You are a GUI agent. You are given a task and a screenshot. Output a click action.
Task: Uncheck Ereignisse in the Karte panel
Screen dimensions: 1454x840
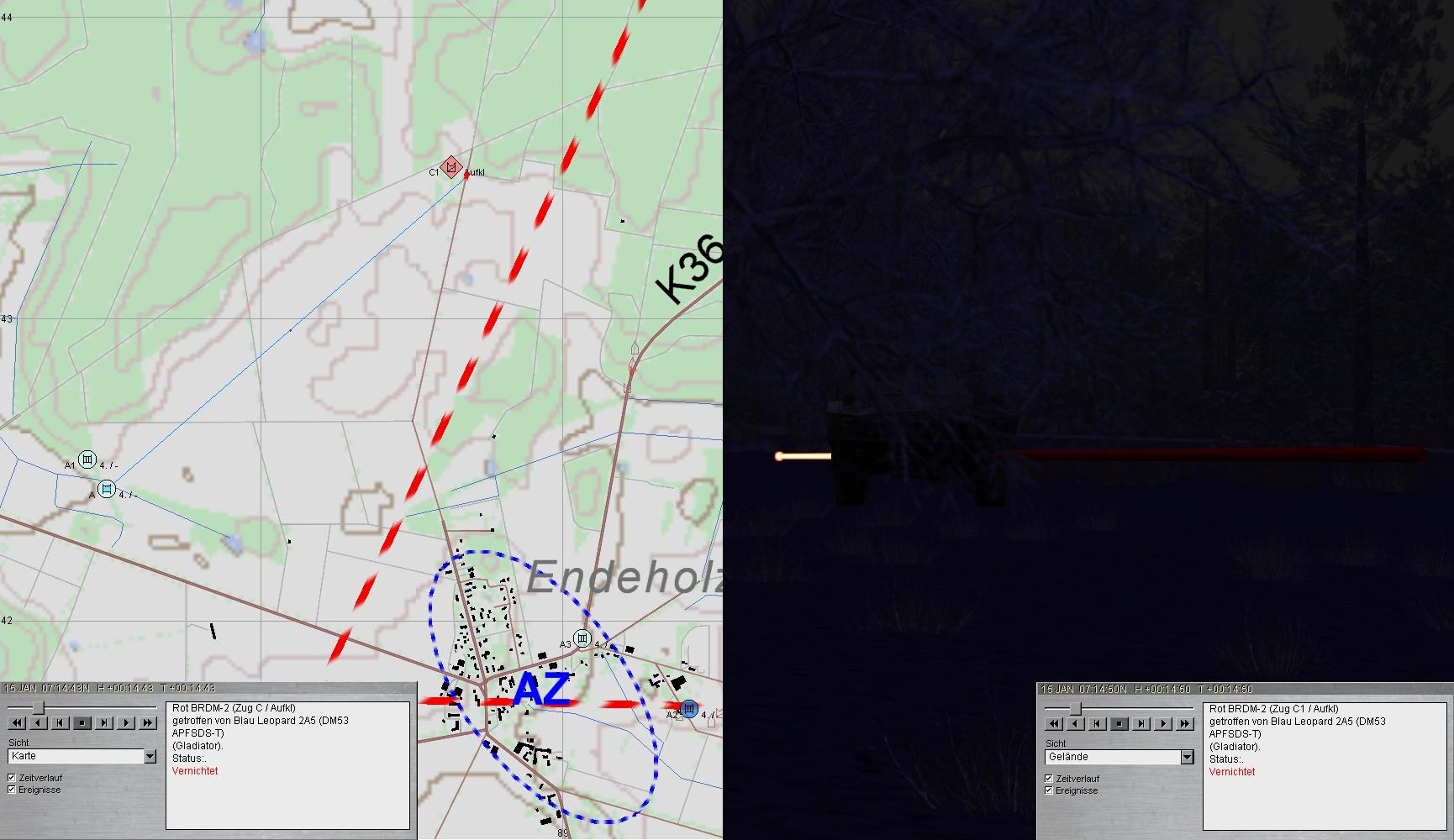tap(12, 790)
